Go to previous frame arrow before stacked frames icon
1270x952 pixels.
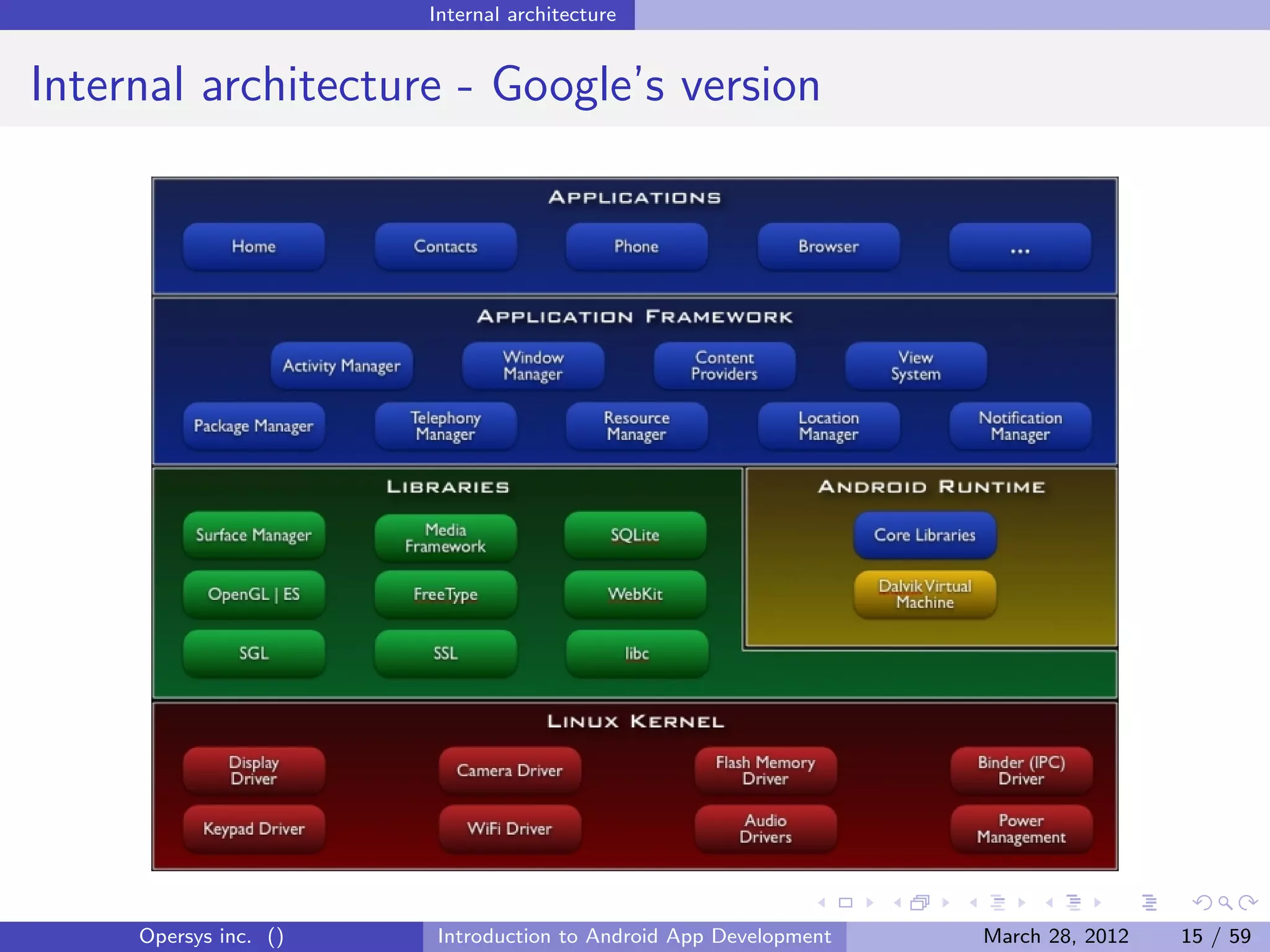[897, 903]
